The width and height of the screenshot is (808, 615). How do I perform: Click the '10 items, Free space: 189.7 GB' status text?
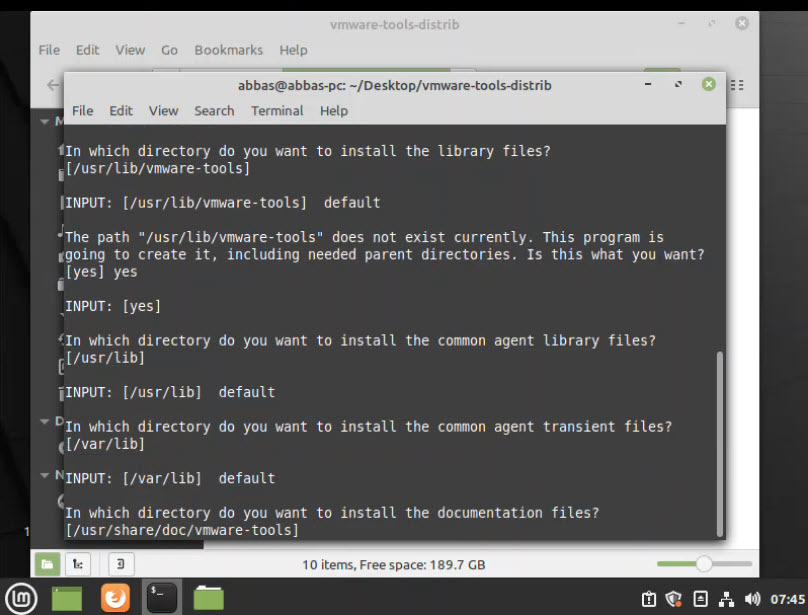394,564
